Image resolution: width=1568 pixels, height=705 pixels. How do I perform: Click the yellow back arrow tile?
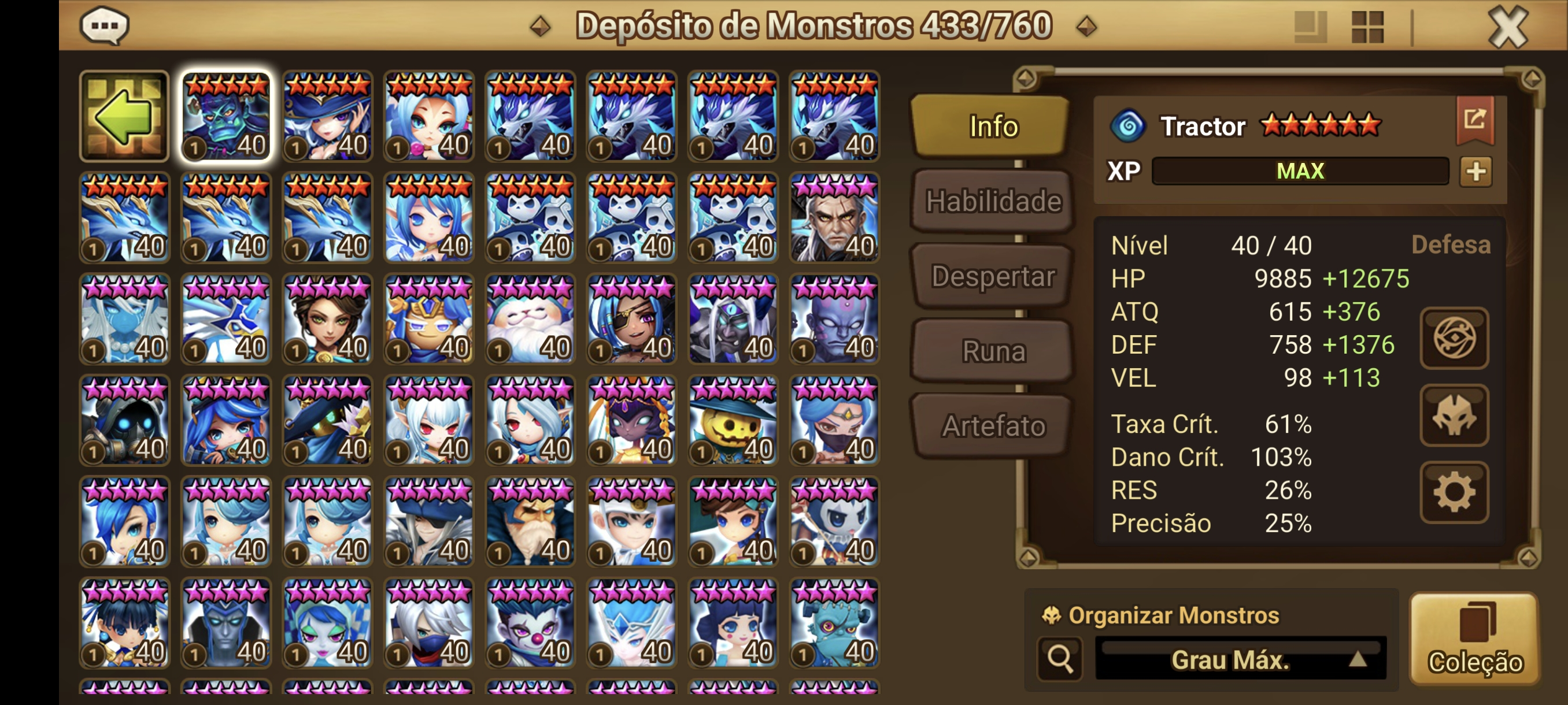point(124,116)
